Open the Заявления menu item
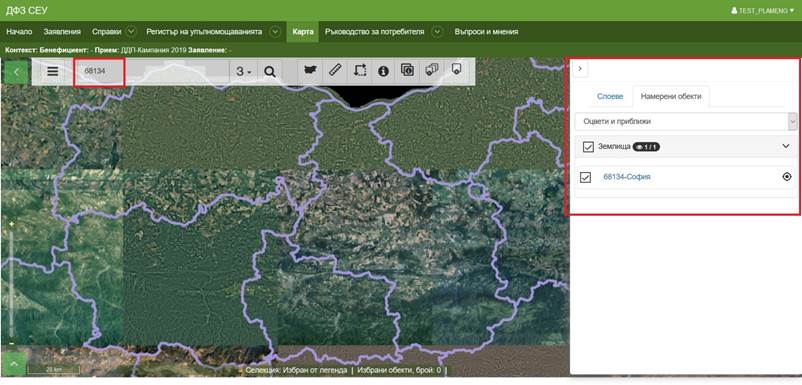 (x=62, y=32)
